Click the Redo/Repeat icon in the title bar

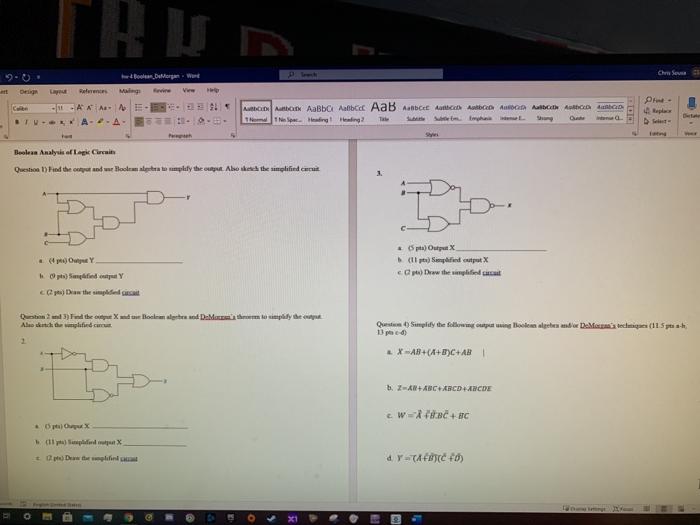25,77
